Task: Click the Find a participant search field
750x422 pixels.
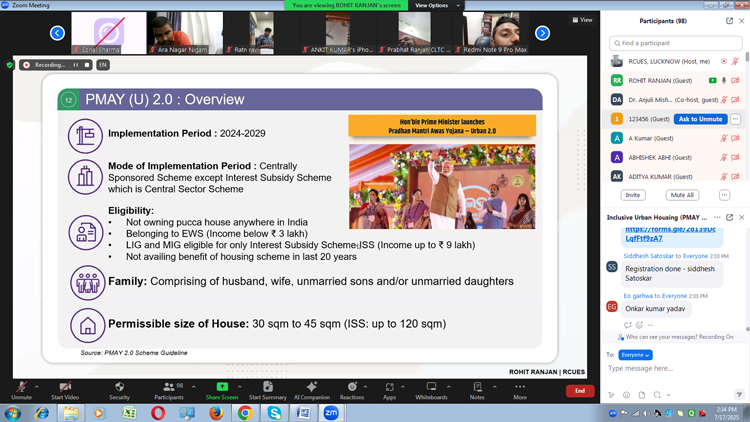Action: (675, 43)
